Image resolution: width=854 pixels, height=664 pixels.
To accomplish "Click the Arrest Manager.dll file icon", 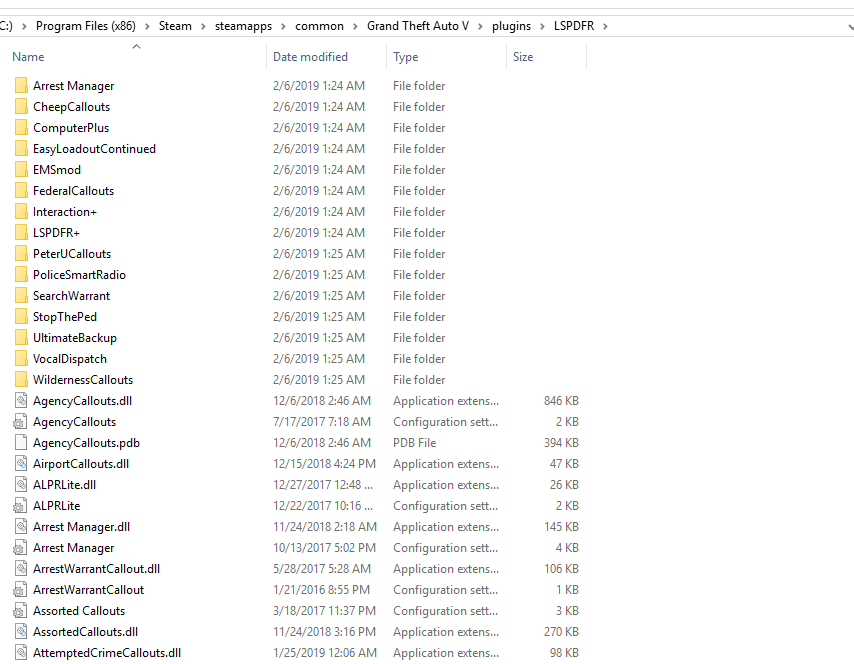I will [21, 526].
